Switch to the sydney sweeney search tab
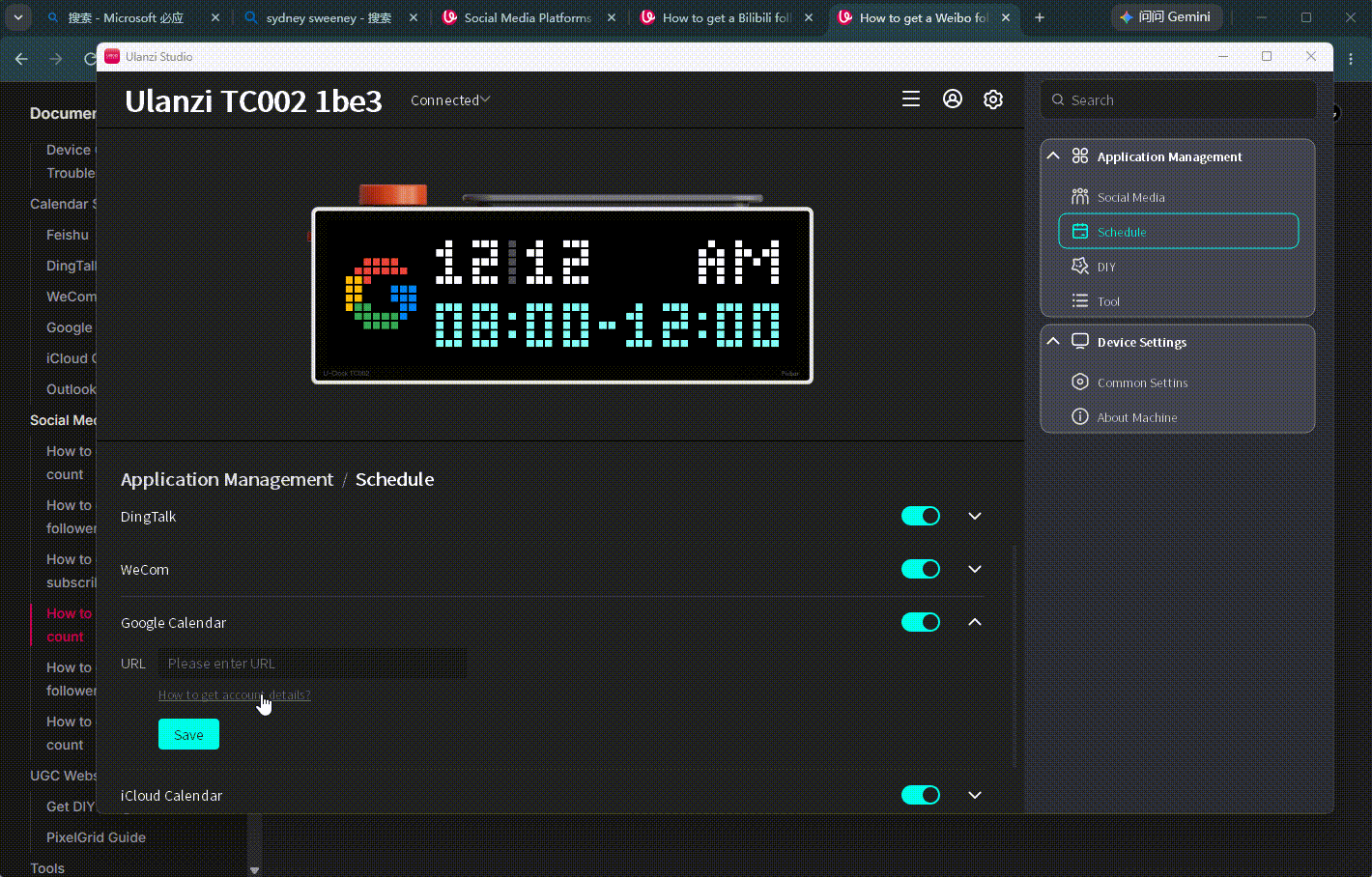1372x877 pixels. [330, 17]
